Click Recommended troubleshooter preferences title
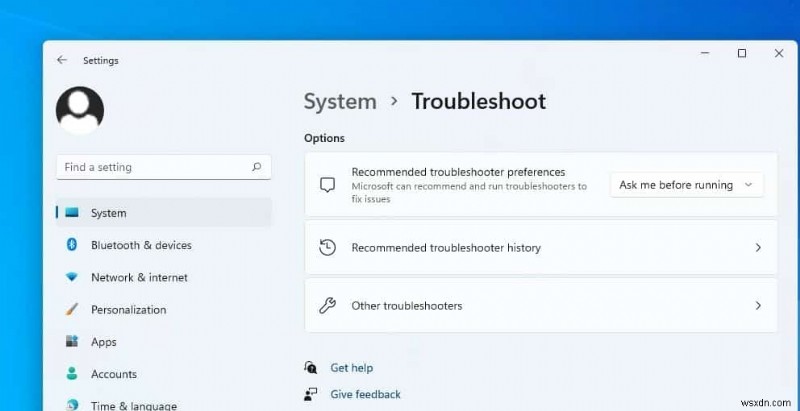Image resolution: width=800 pixels, height=411 pixels. [x=458, y=172]
